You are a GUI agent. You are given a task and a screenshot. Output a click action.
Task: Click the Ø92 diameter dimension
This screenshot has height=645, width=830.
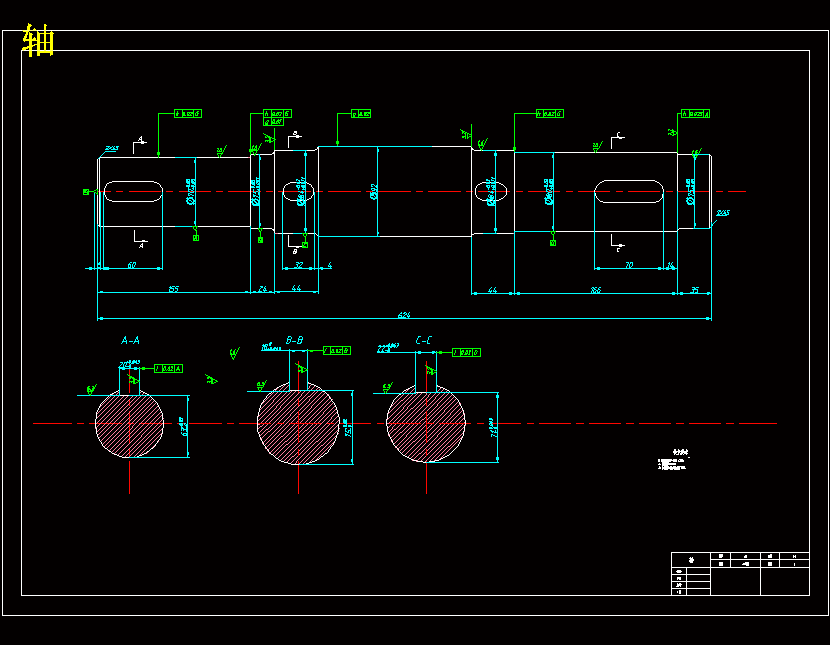374,192
